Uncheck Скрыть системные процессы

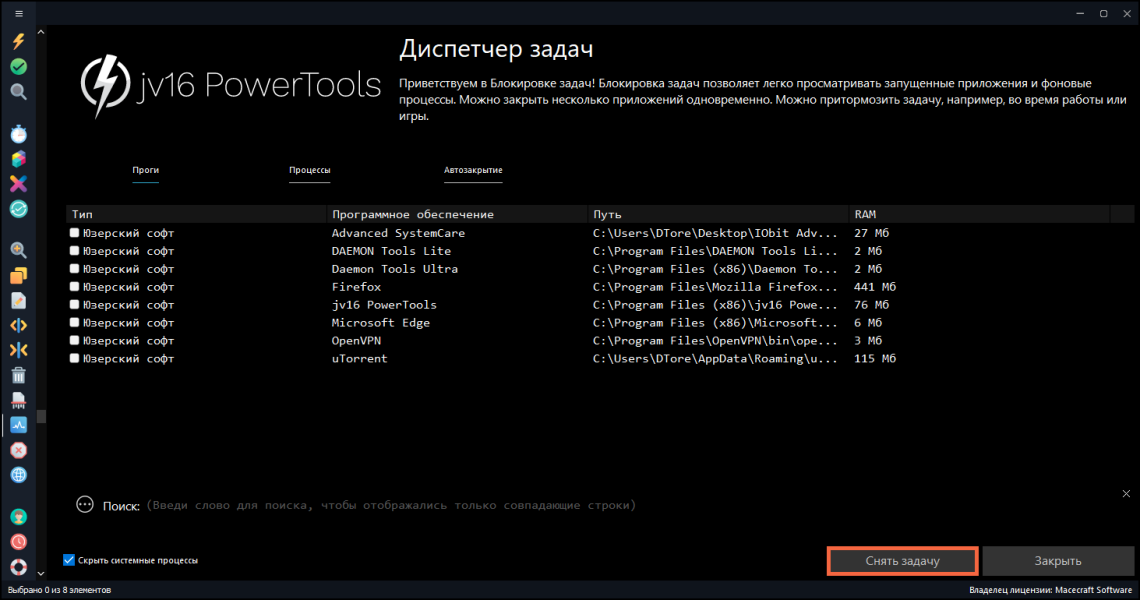pyautogui.click(x=69, y=560)
